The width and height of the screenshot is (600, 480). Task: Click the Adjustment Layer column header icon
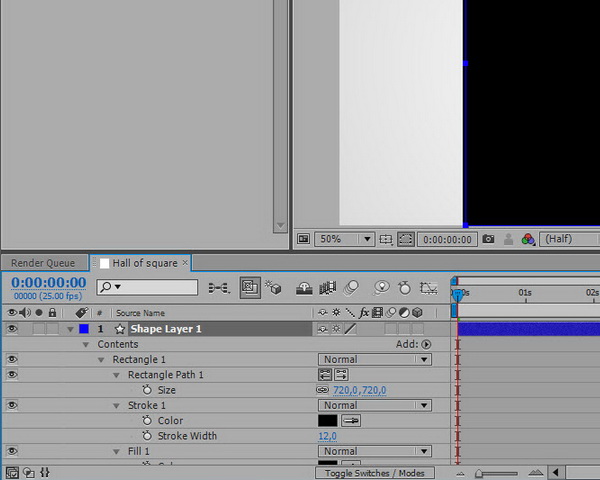point(404,313)
